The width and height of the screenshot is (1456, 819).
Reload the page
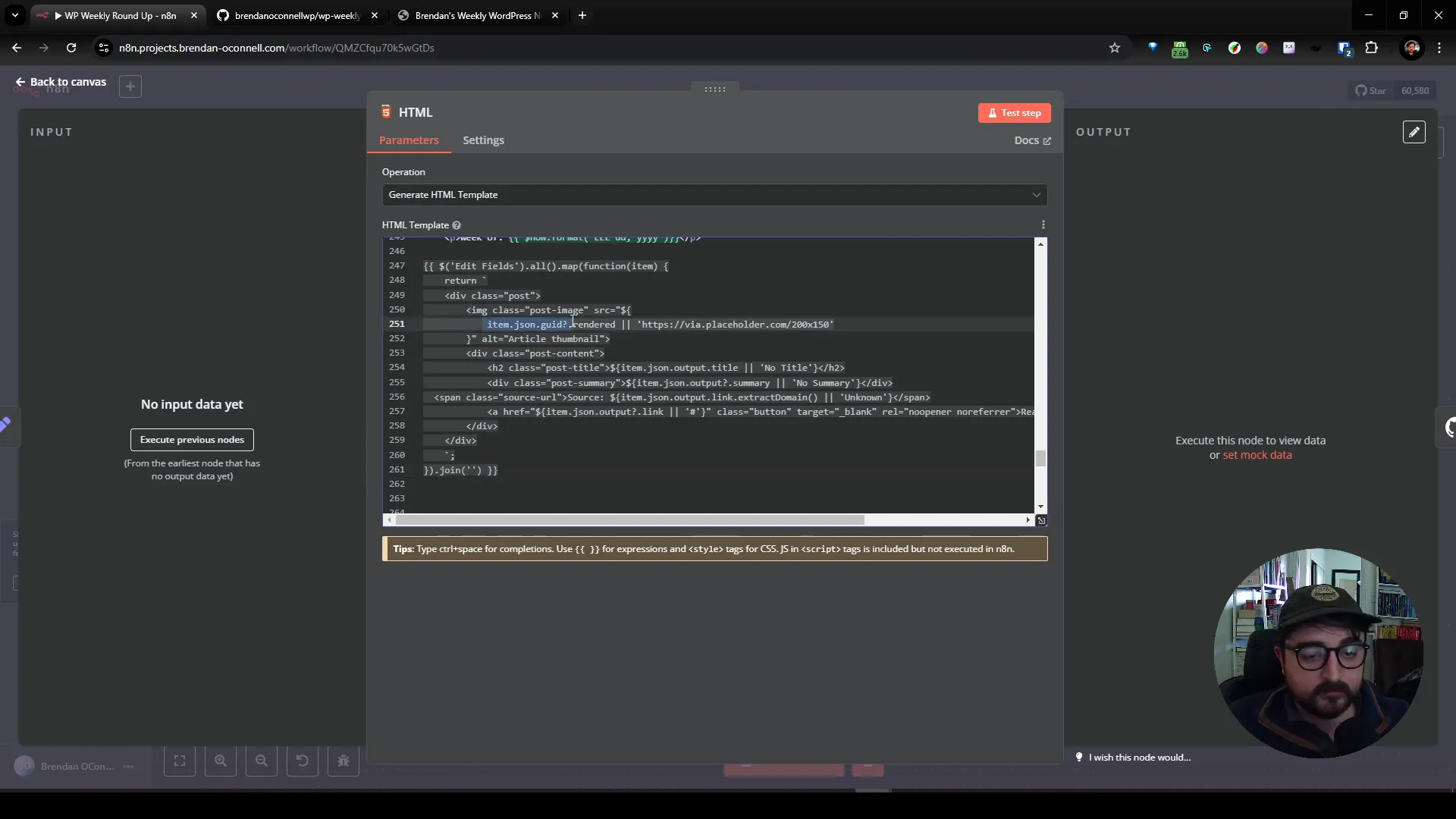71,48
